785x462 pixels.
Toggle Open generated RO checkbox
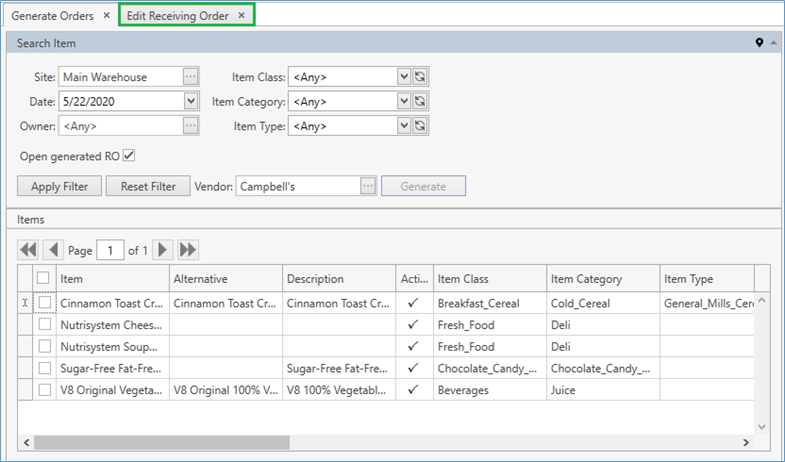point(129,156)
